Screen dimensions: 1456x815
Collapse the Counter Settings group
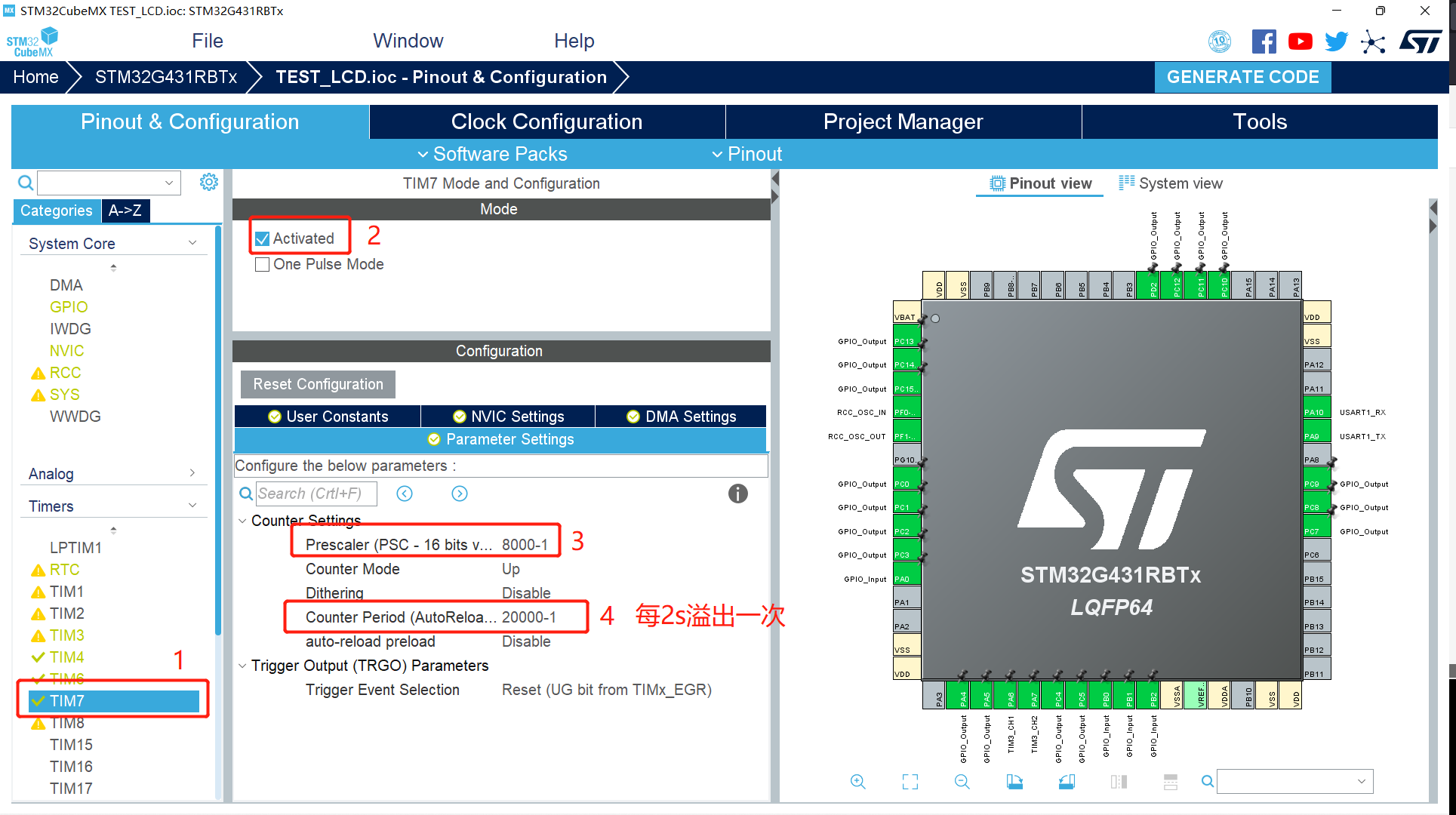pyautogui.click(x=242, y=521)
